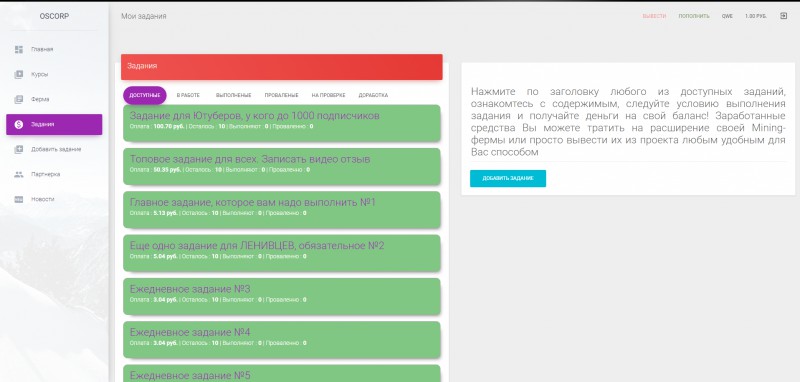Switch to the Доработка tab
Image resolution: width=800 pixels, height=382 pixels.
click(x=373, y=95)
